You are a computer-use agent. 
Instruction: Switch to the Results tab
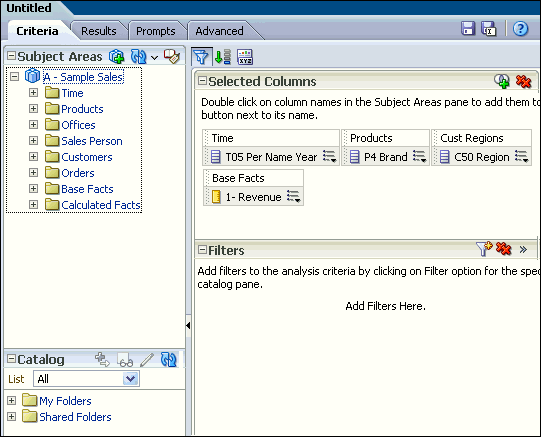pyautogui.click(x=99, y=31)
